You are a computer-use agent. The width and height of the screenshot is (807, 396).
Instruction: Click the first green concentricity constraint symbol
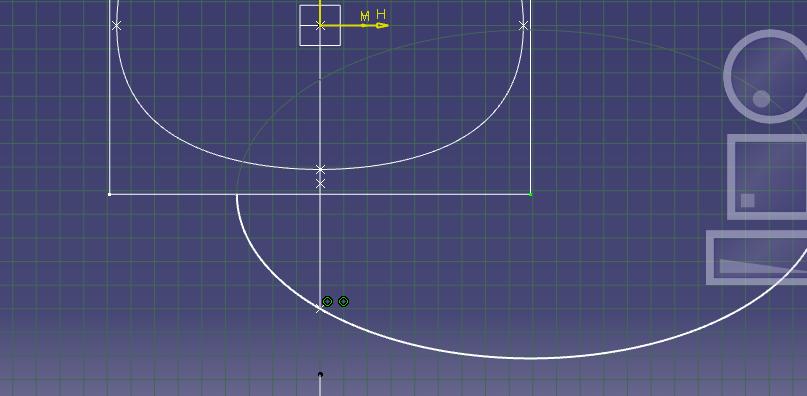pos(327,301)
